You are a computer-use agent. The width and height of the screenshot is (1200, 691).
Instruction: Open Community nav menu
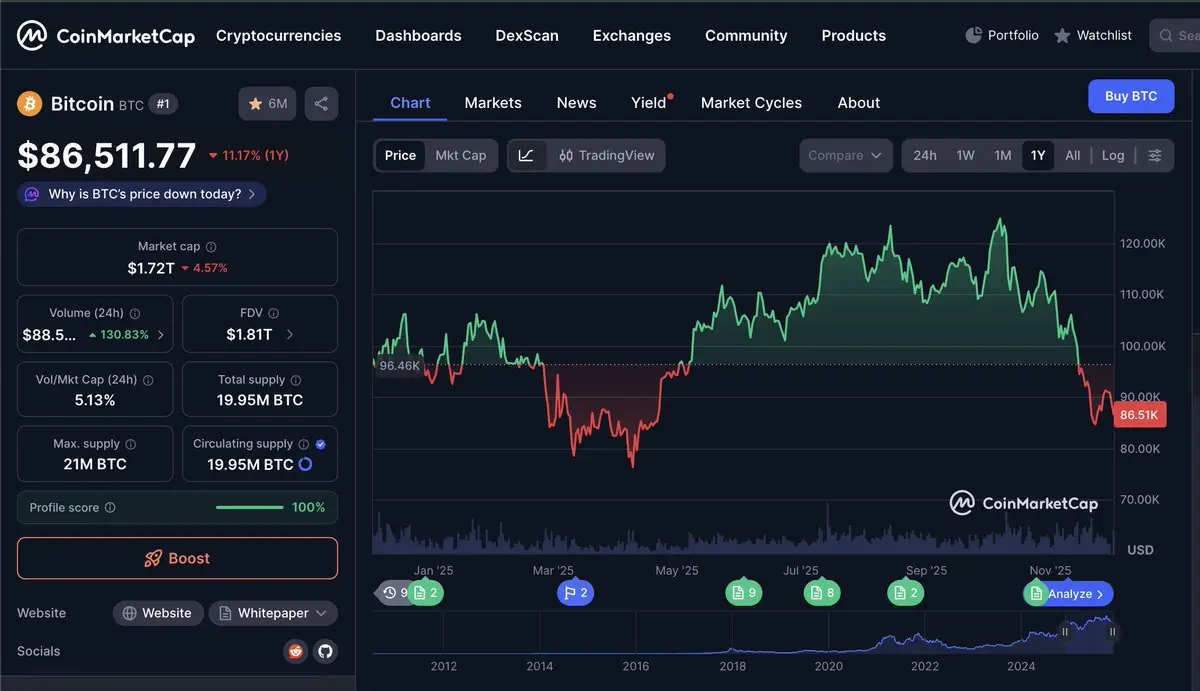746,36
